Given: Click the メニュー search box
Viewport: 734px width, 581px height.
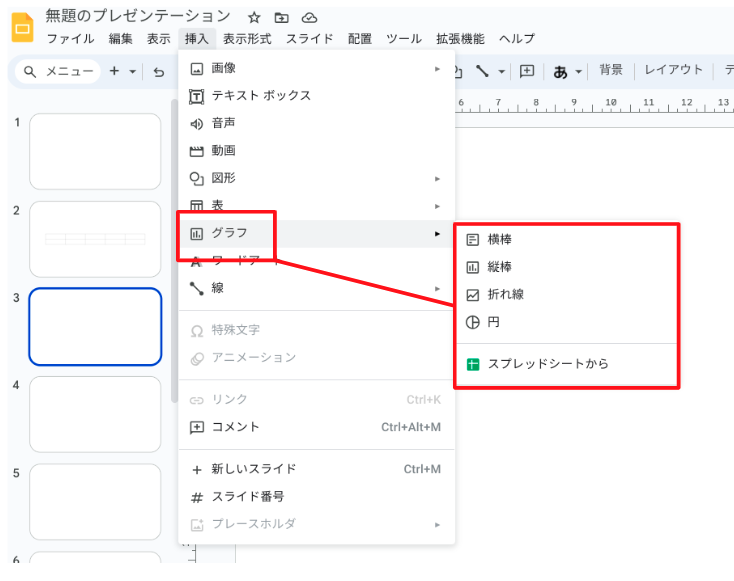Looking at the screenshot, I should coord(59,72).
